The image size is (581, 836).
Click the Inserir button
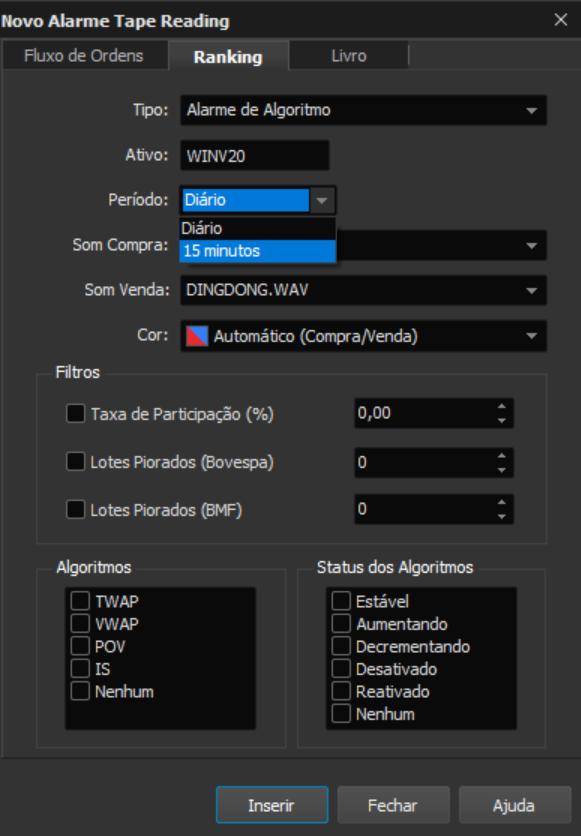(272, 805)
